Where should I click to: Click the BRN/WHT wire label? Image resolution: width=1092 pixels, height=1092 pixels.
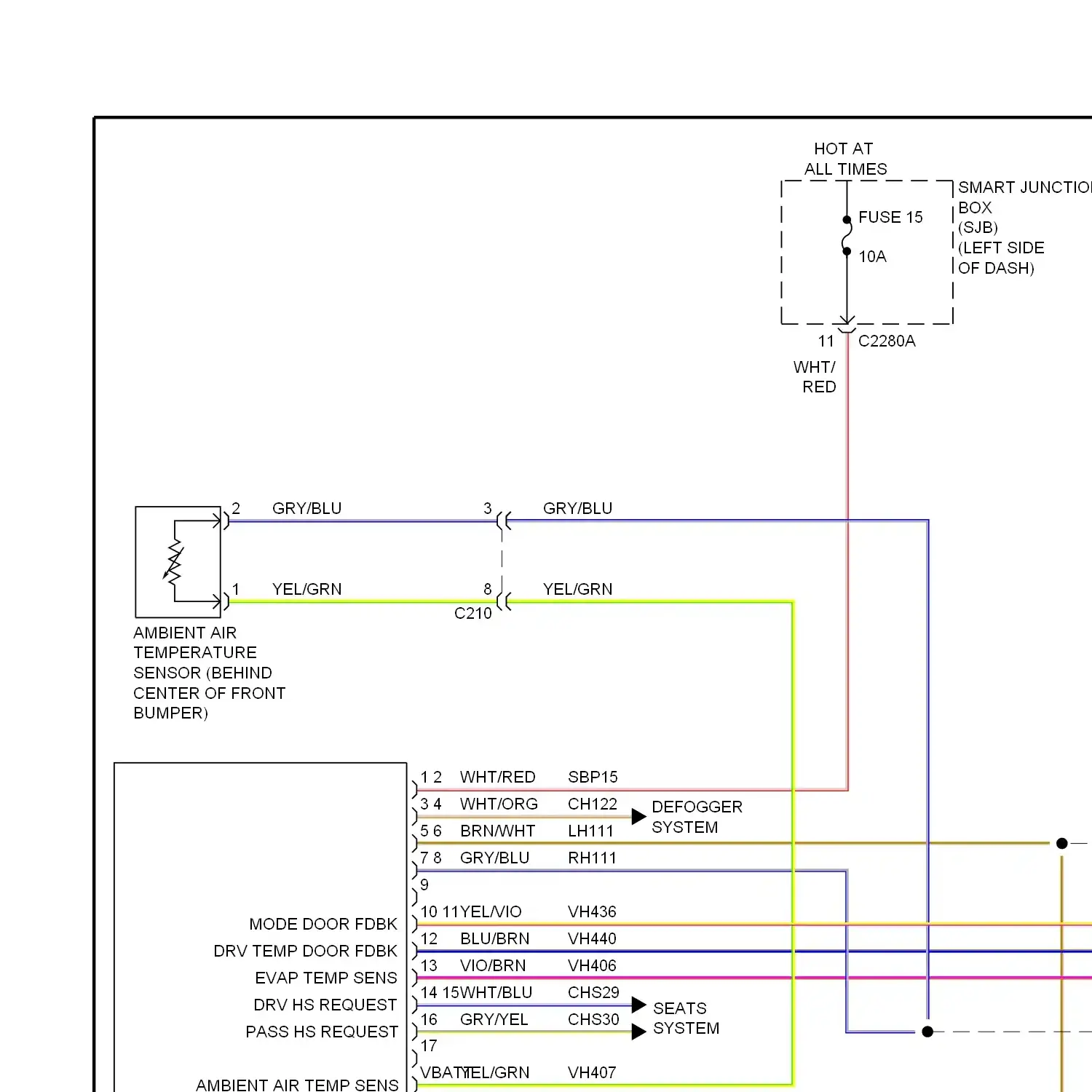click(498, 831)
